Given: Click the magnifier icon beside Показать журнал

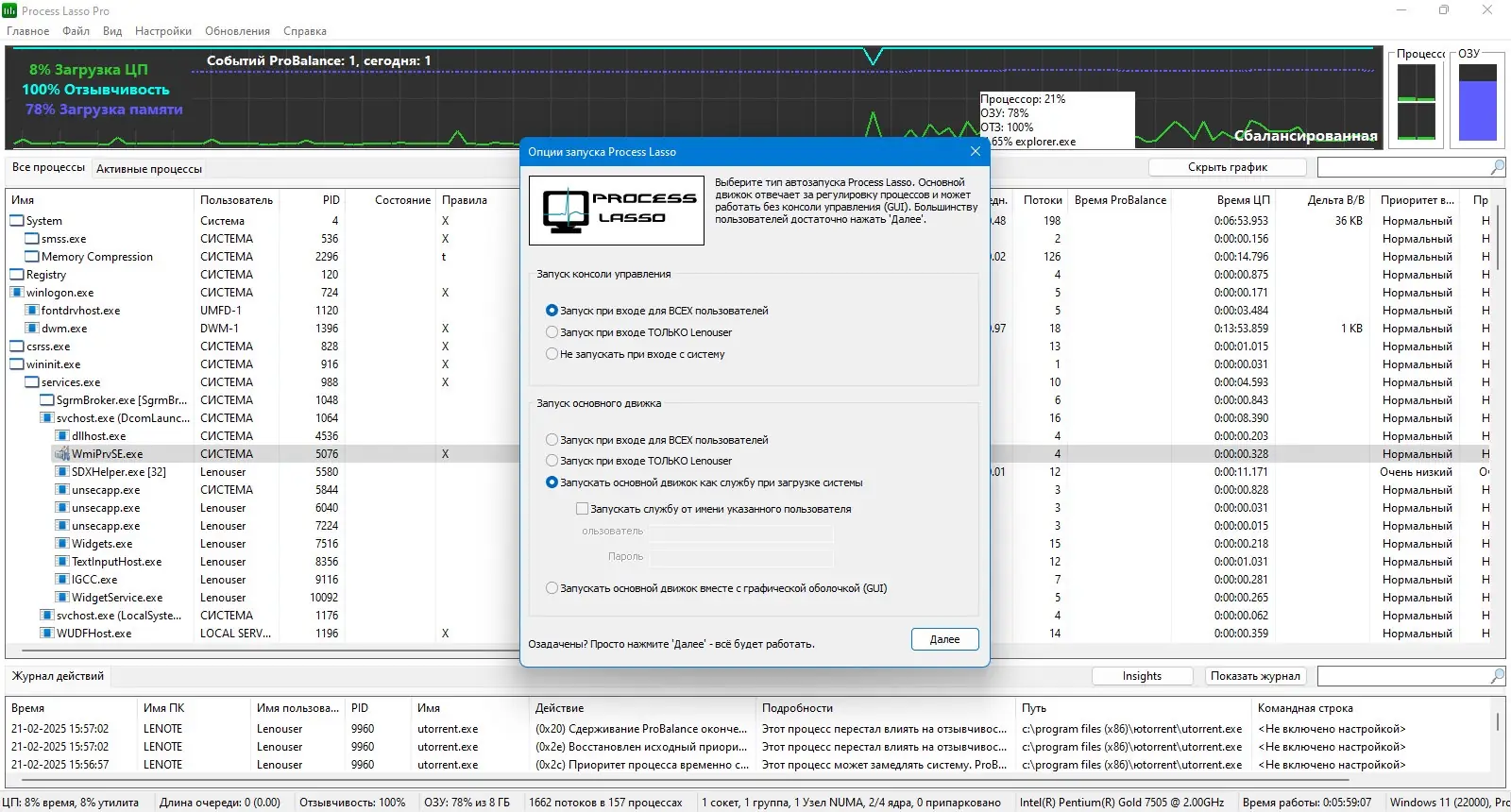Looking at the screenshot, I should coord(1497,676).
